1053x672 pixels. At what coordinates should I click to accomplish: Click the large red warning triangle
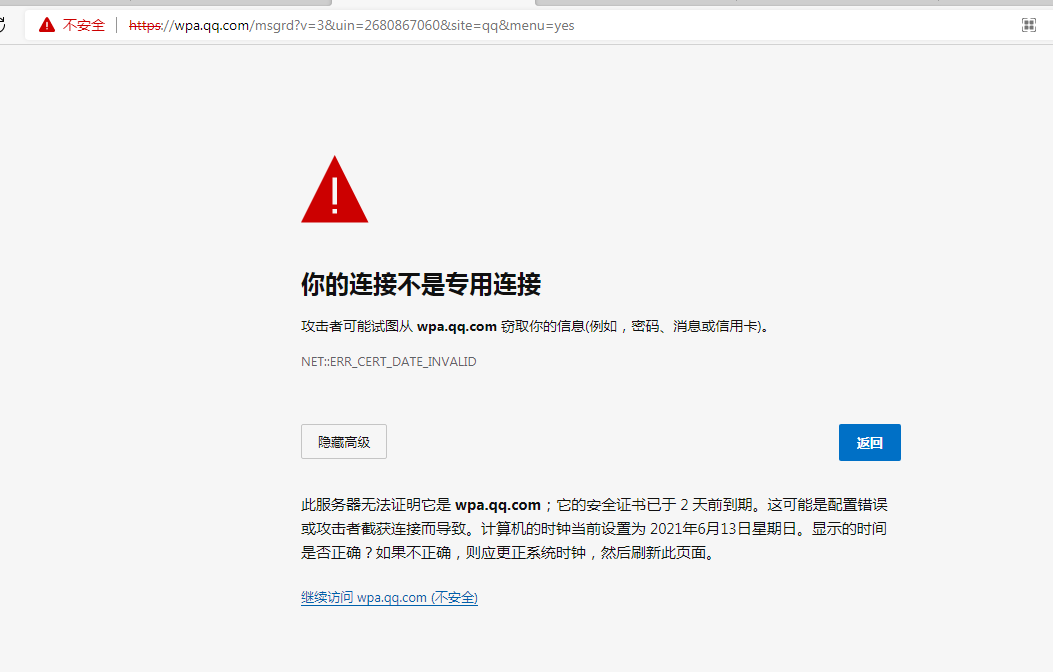coord(334,190)
